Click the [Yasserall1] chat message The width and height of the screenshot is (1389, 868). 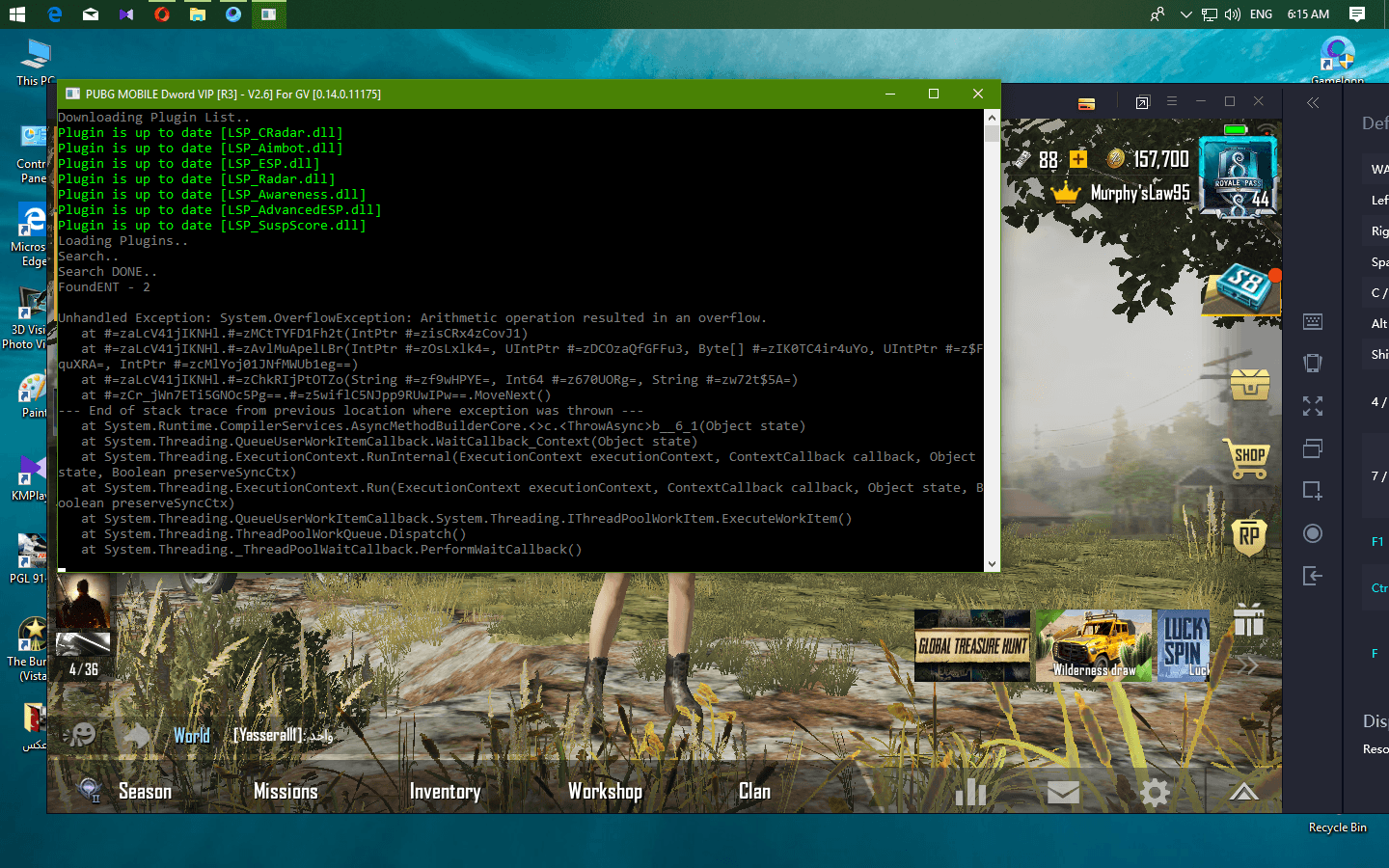tap(284, 735)
